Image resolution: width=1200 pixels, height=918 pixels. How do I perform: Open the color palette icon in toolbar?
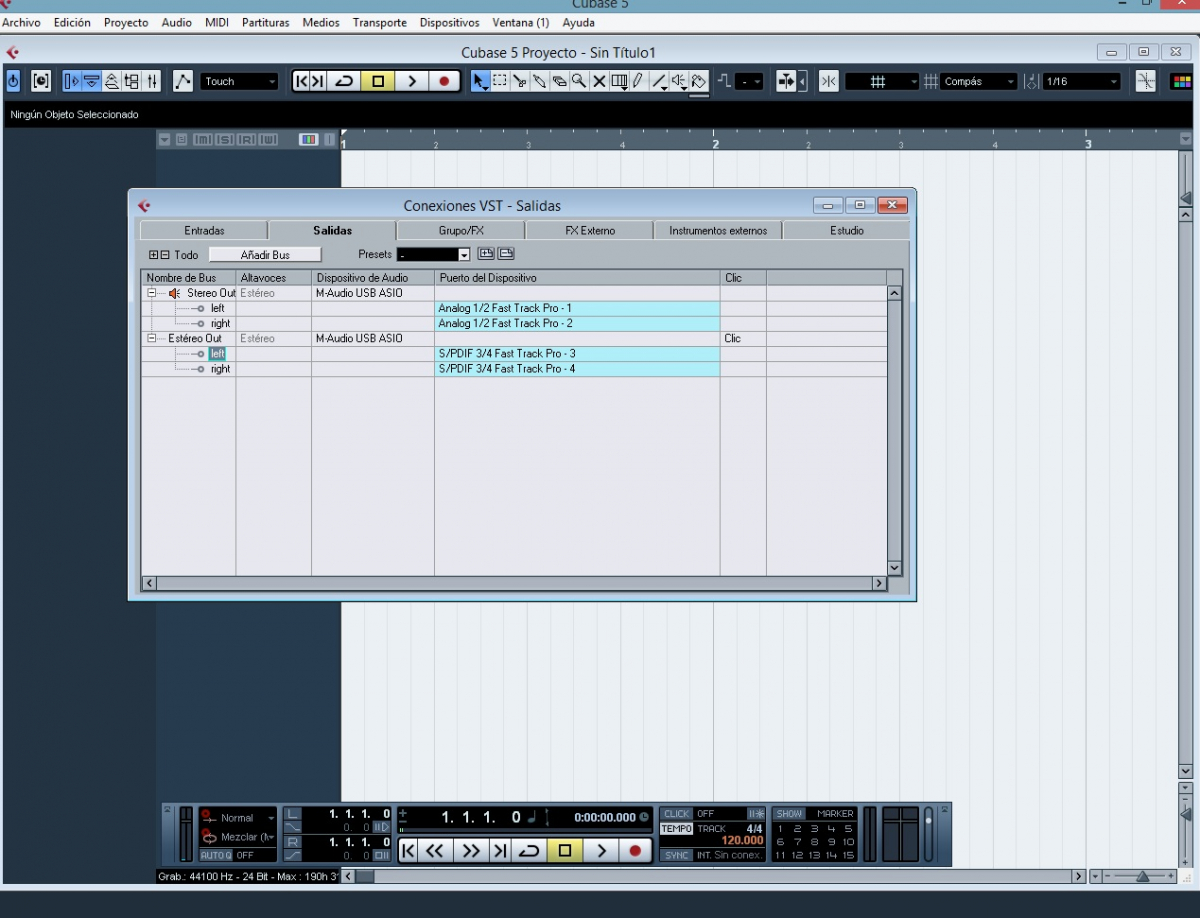pyautogui.click(x=1180, y=82)
